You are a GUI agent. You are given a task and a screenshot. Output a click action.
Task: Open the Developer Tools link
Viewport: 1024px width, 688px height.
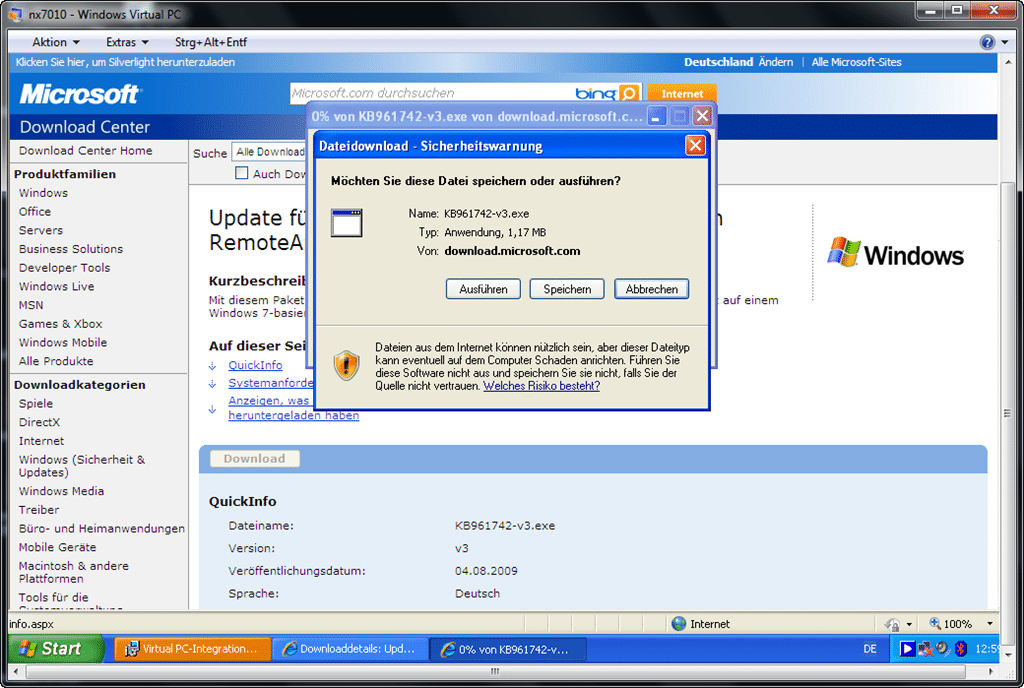coord(65,268)
